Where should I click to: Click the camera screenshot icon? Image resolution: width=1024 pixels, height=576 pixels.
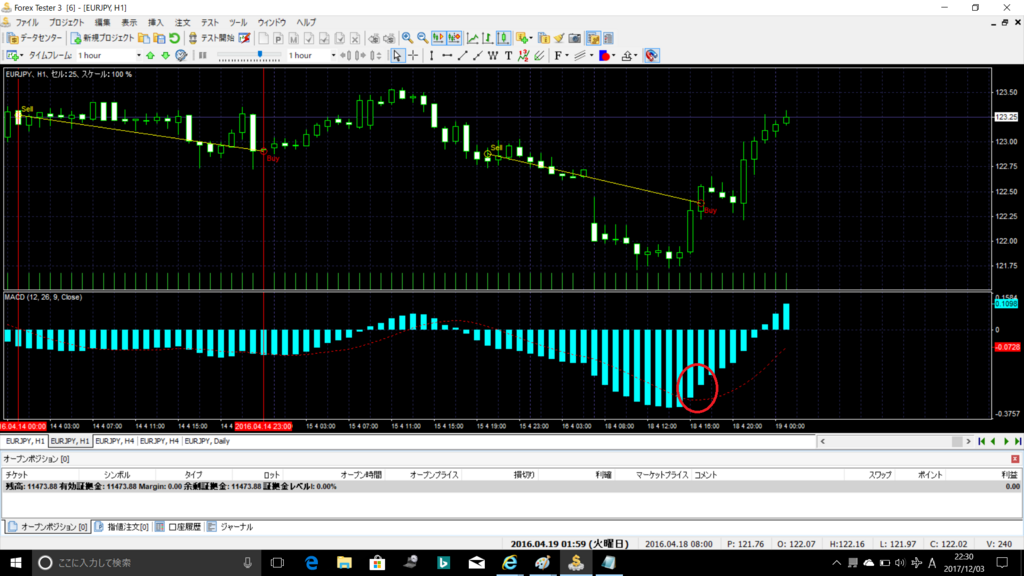tap(575, 39)
